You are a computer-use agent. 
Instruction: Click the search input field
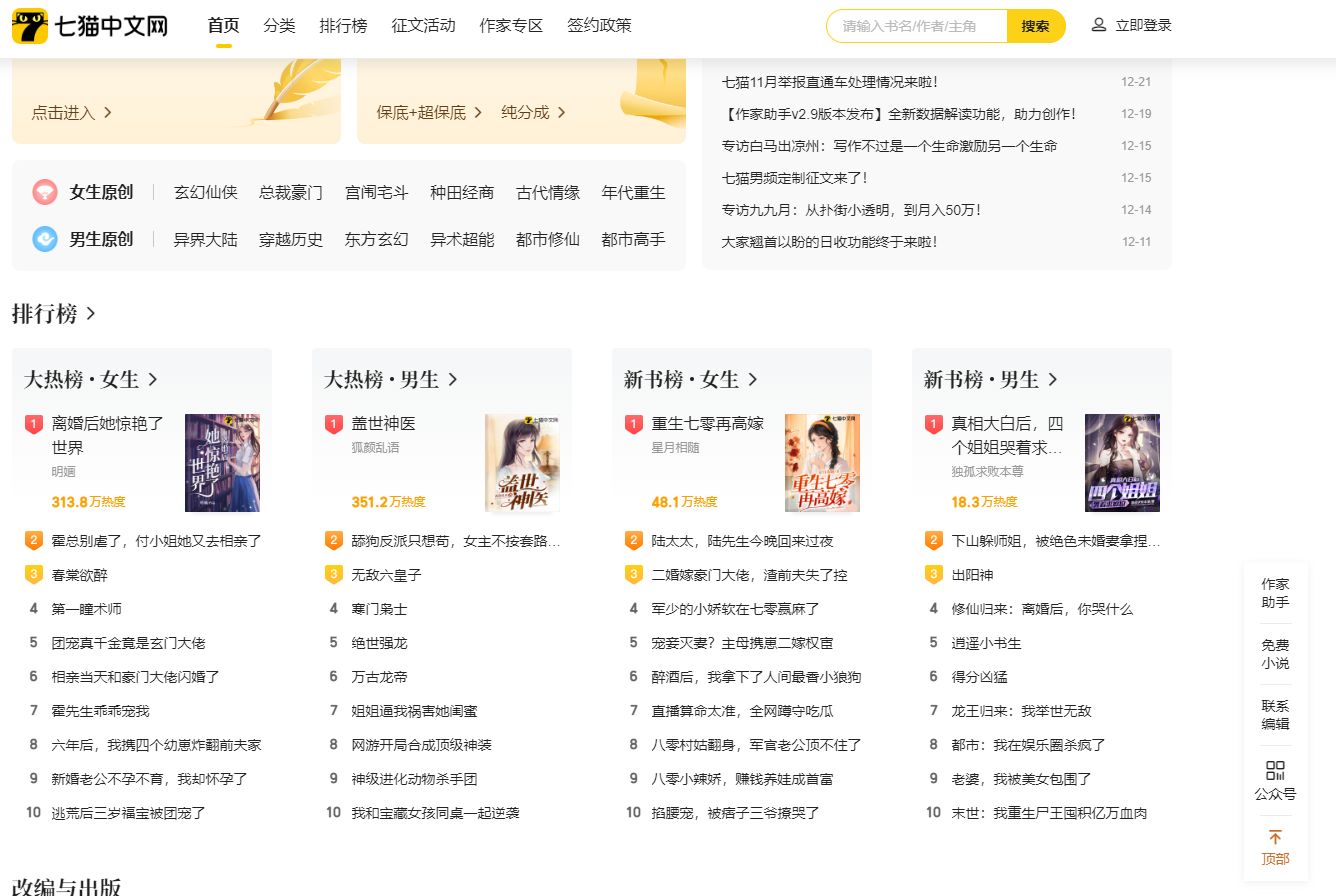915,26
